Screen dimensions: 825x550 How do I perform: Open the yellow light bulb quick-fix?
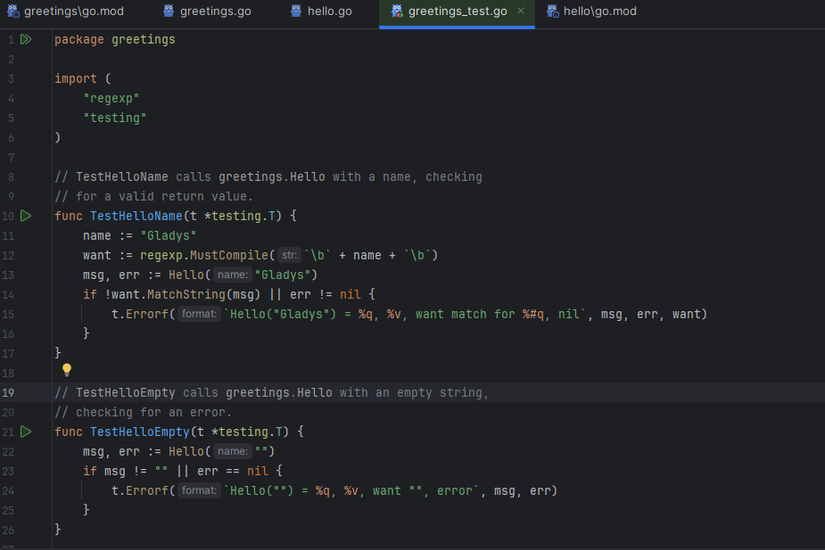click(x=67, y=369)
